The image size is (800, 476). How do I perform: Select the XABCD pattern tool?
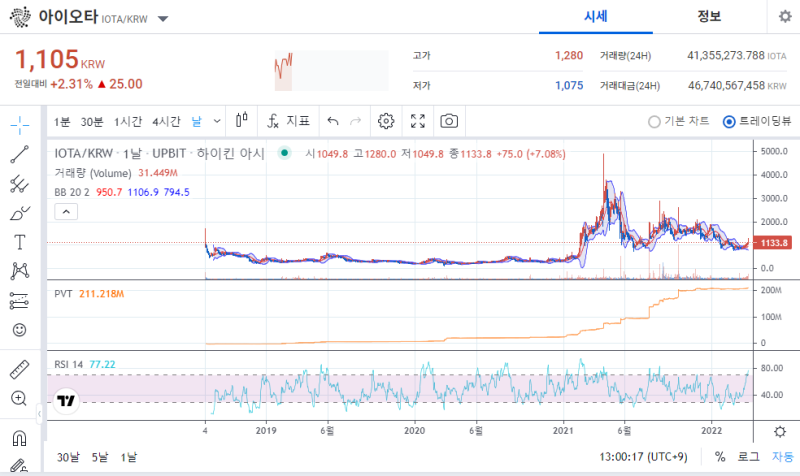20,271
